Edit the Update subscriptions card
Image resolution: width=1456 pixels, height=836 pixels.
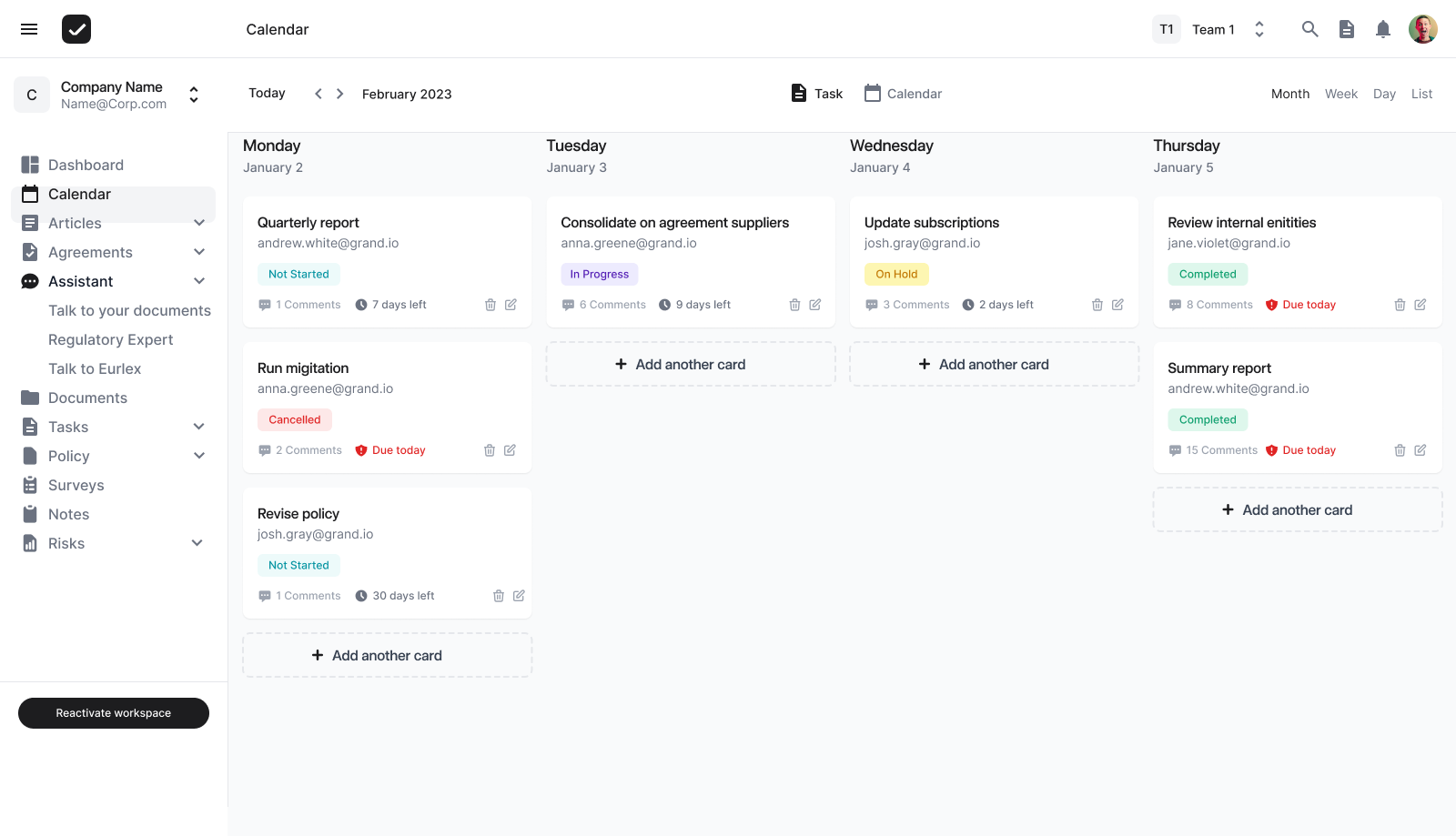pos(1117,305)
